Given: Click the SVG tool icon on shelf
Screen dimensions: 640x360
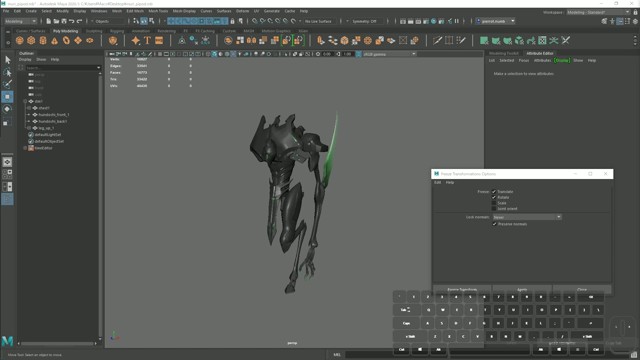Looking at the screenshot, I should pyautogui.click(x=159, y=40).
